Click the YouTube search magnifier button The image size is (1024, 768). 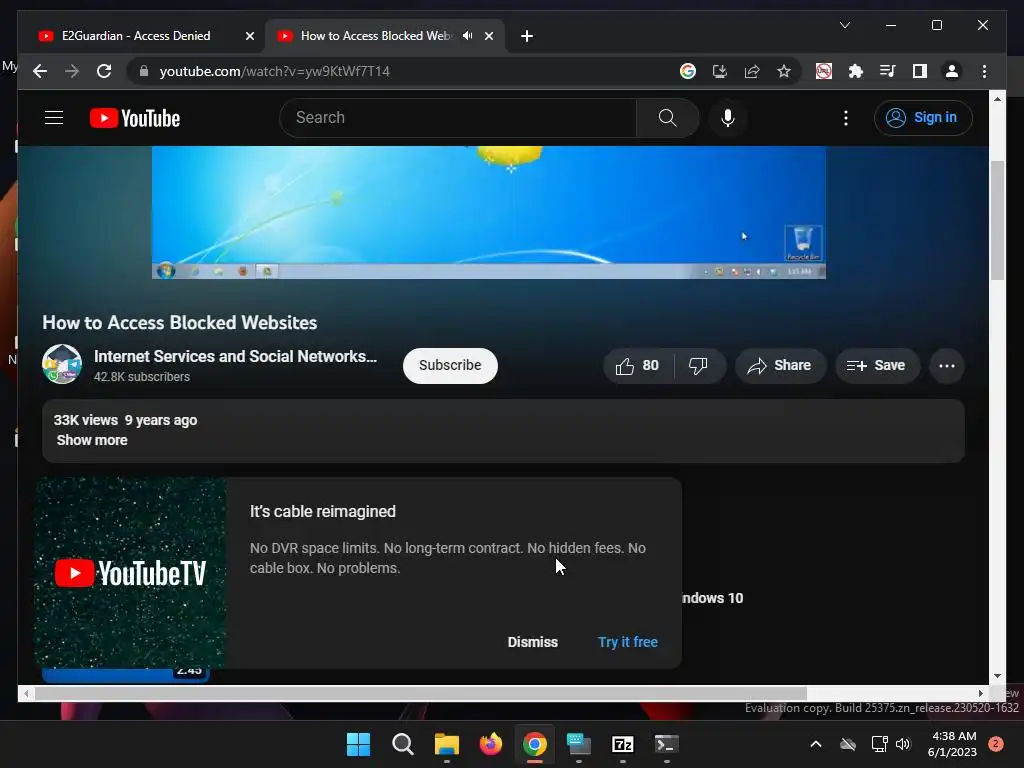click(667, 118)
